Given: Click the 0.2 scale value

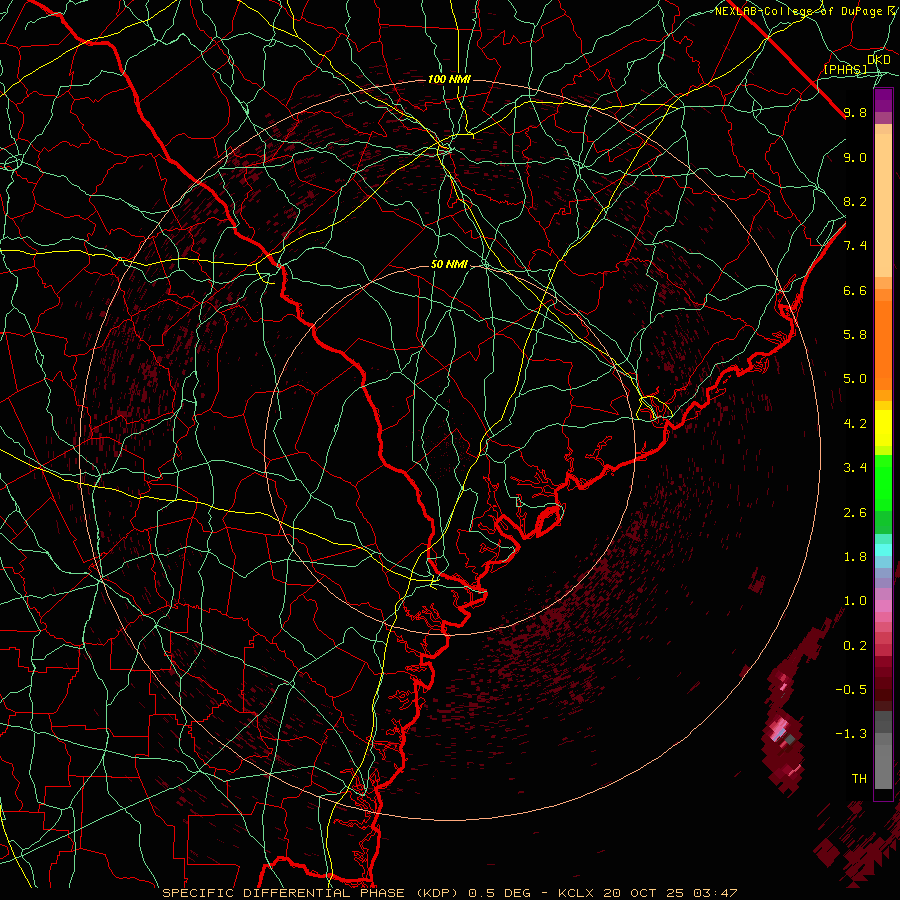Looking at the screenshot, I should pos(855,646).
